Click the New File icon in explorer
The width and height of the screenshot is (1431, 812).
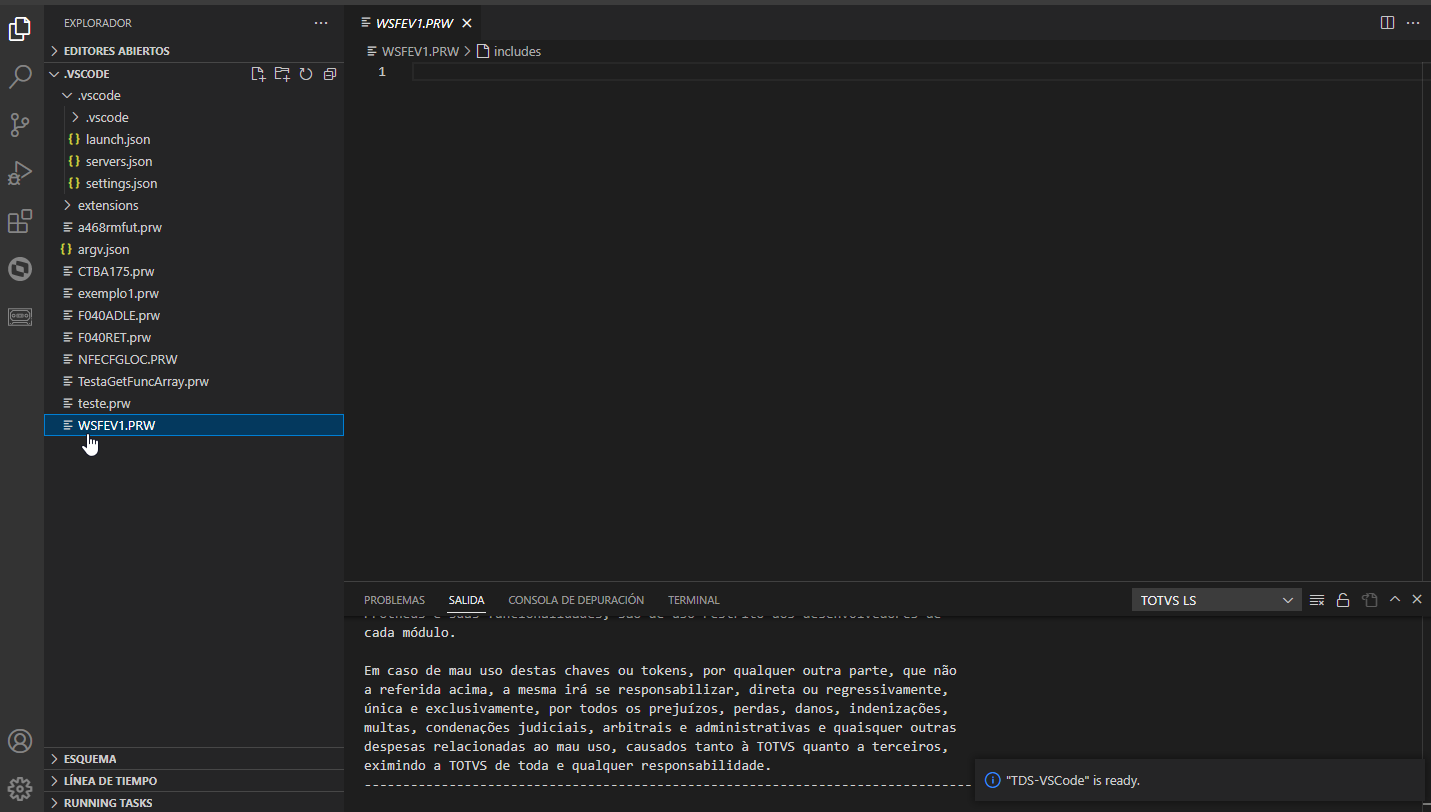258,74
